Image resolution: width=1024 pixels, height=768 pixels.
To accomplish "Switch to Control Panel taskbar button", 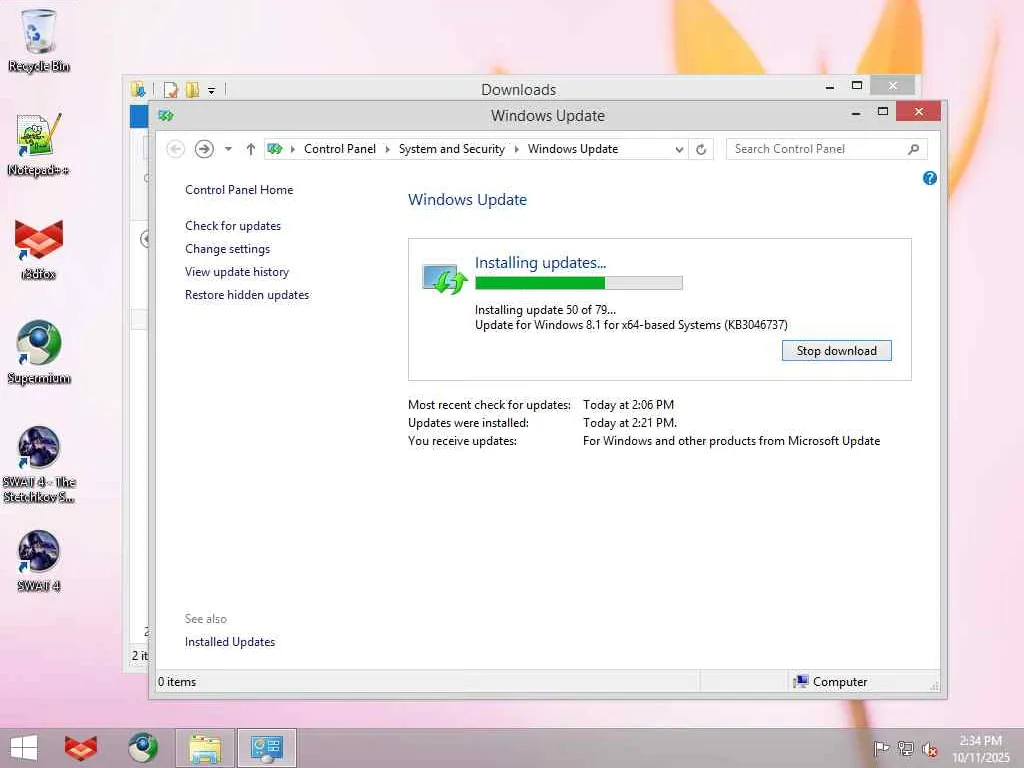I will click(x=266, y=748).
